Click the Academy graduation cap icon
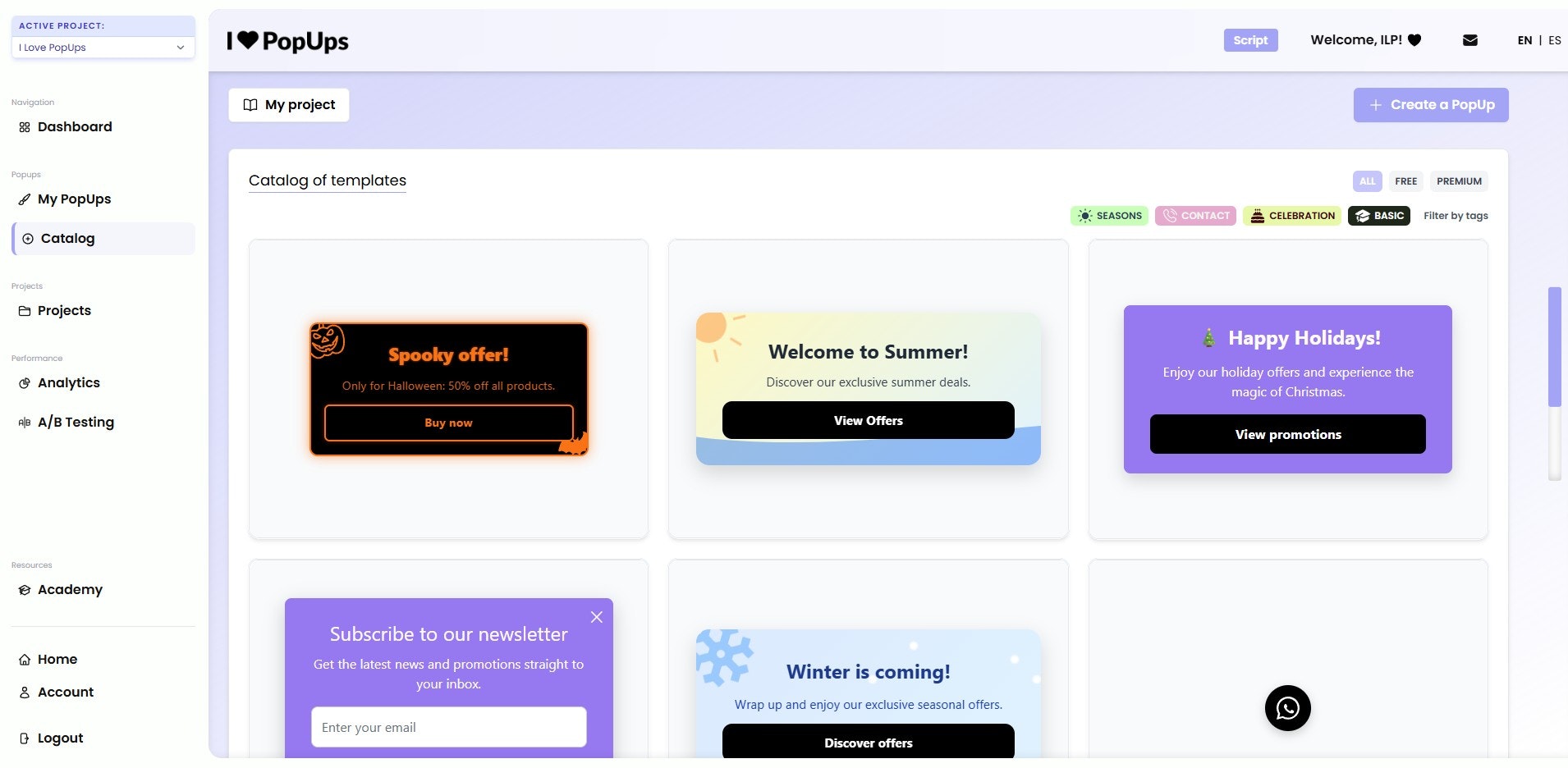The height and width of the screenshot is (768, 1568). click(x=25, y=590)
